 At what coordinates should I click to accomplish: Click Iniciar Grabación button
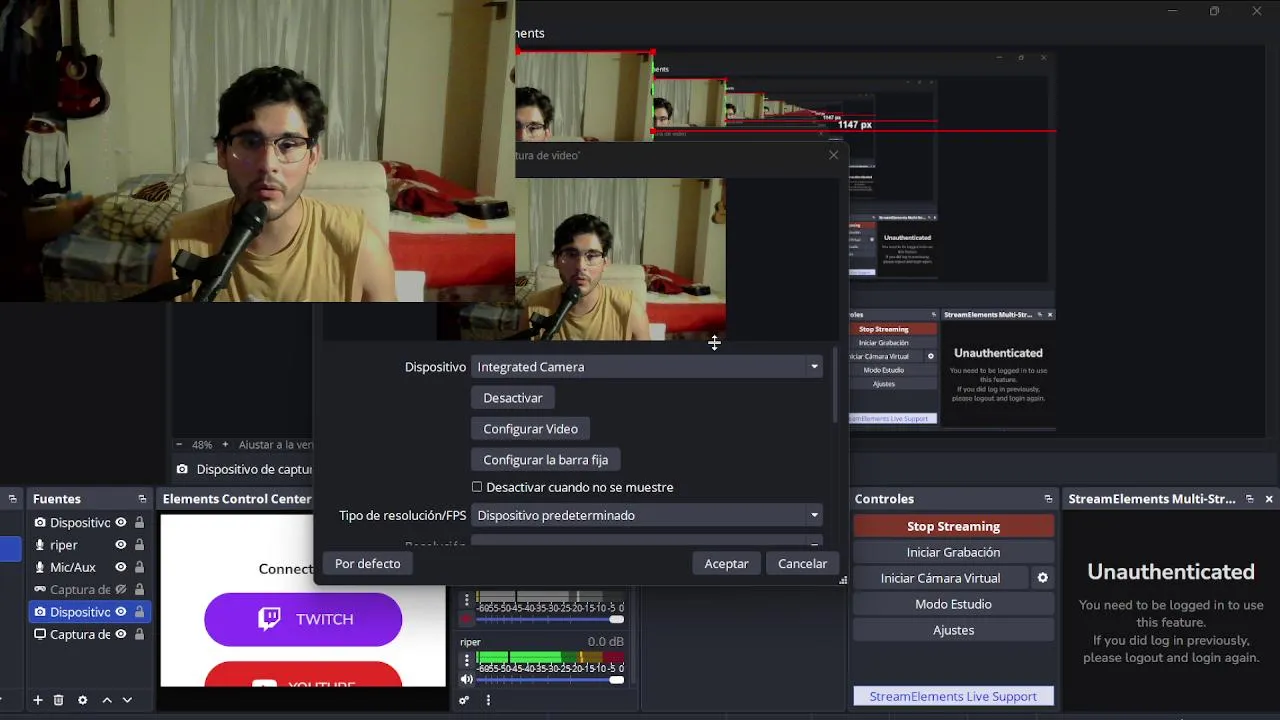coord(953,552)
